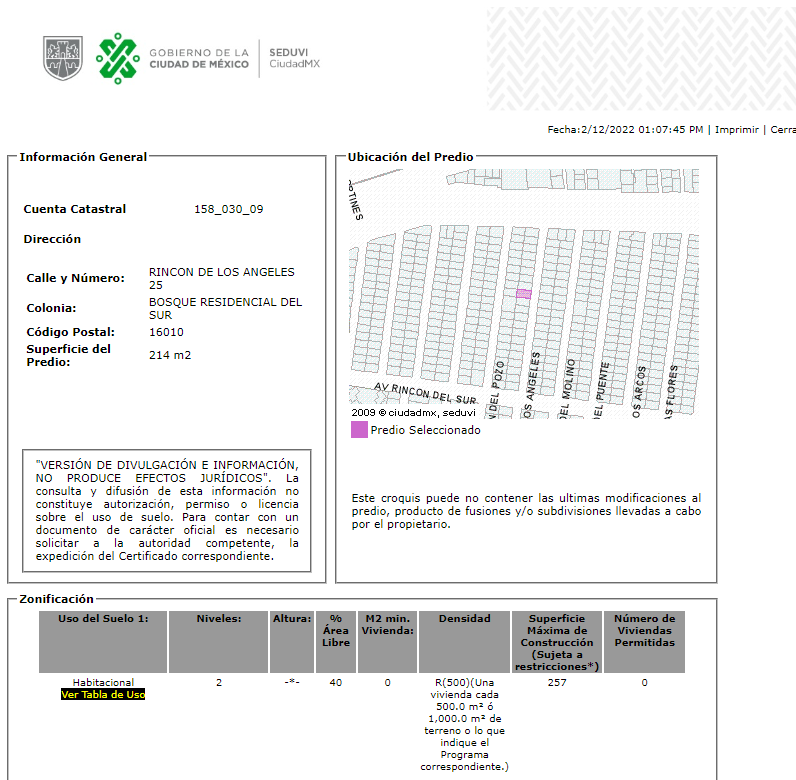Click the green CDMX government logo

pyautogui.click(x=118, y=58)
